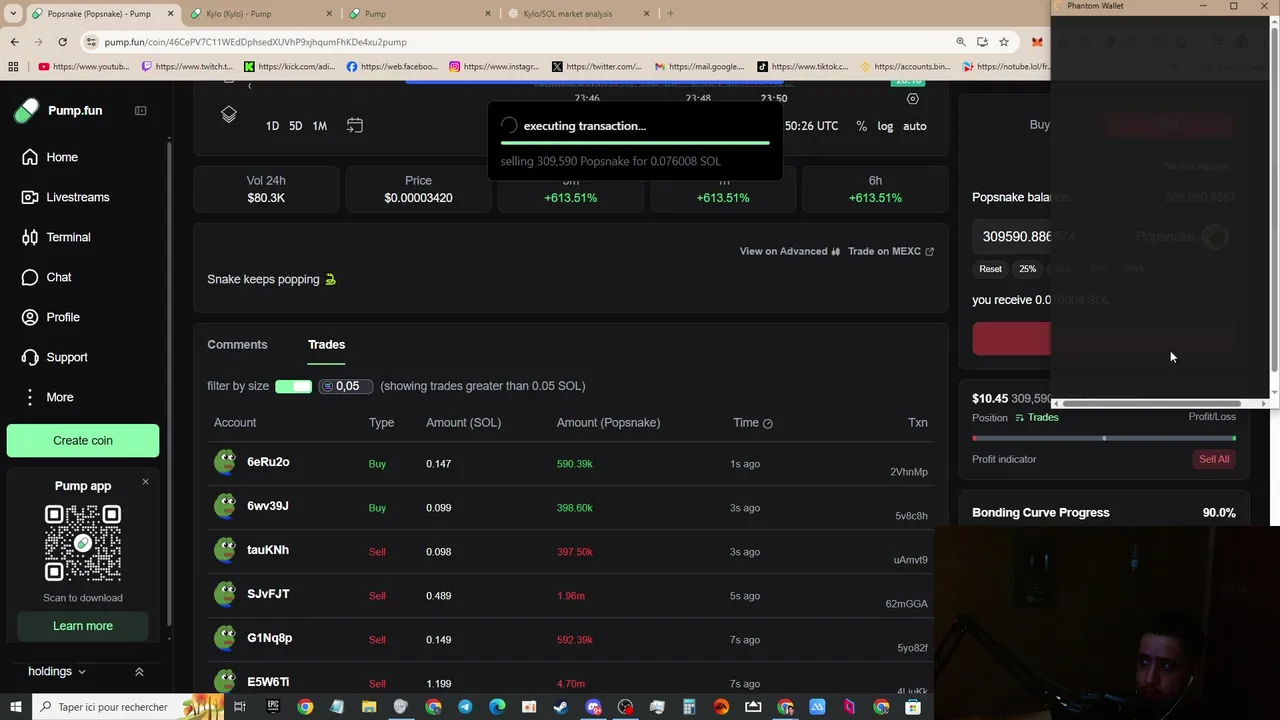The height and width of the screenshot is (720, 1280).
Task: Expand the holdings dropdown
Action: point(57,671)
